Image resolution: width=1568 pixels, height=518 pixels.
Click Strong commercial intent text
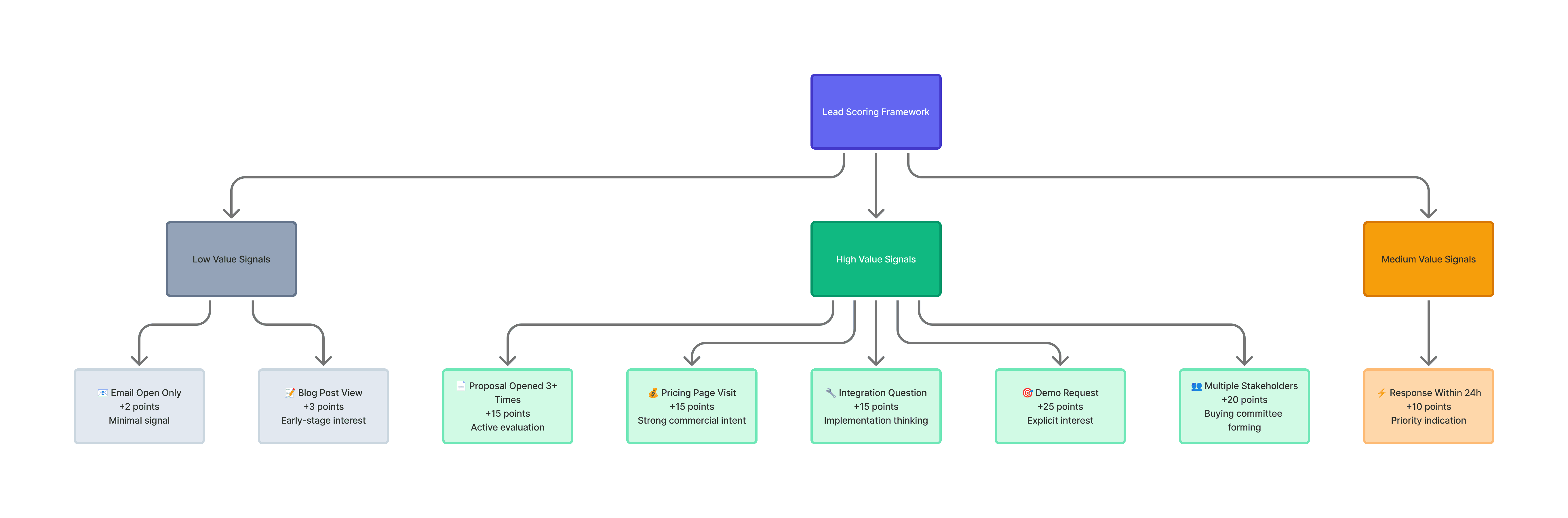[692, 421]
